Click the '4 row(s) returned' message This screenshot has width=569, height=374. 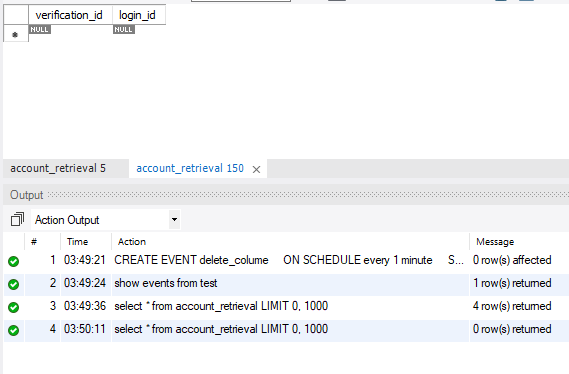[512, 306]
